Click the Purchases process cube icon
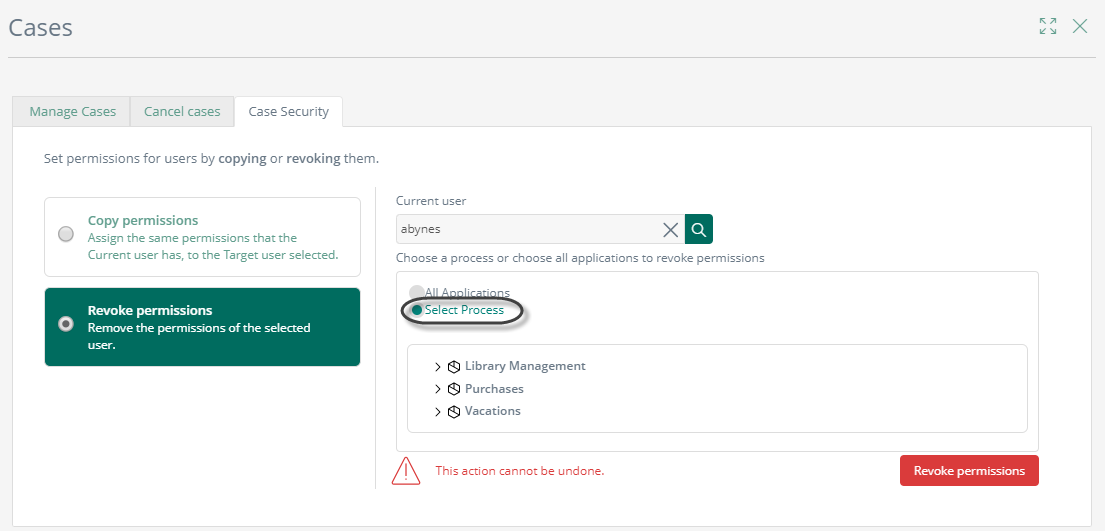 454,389
